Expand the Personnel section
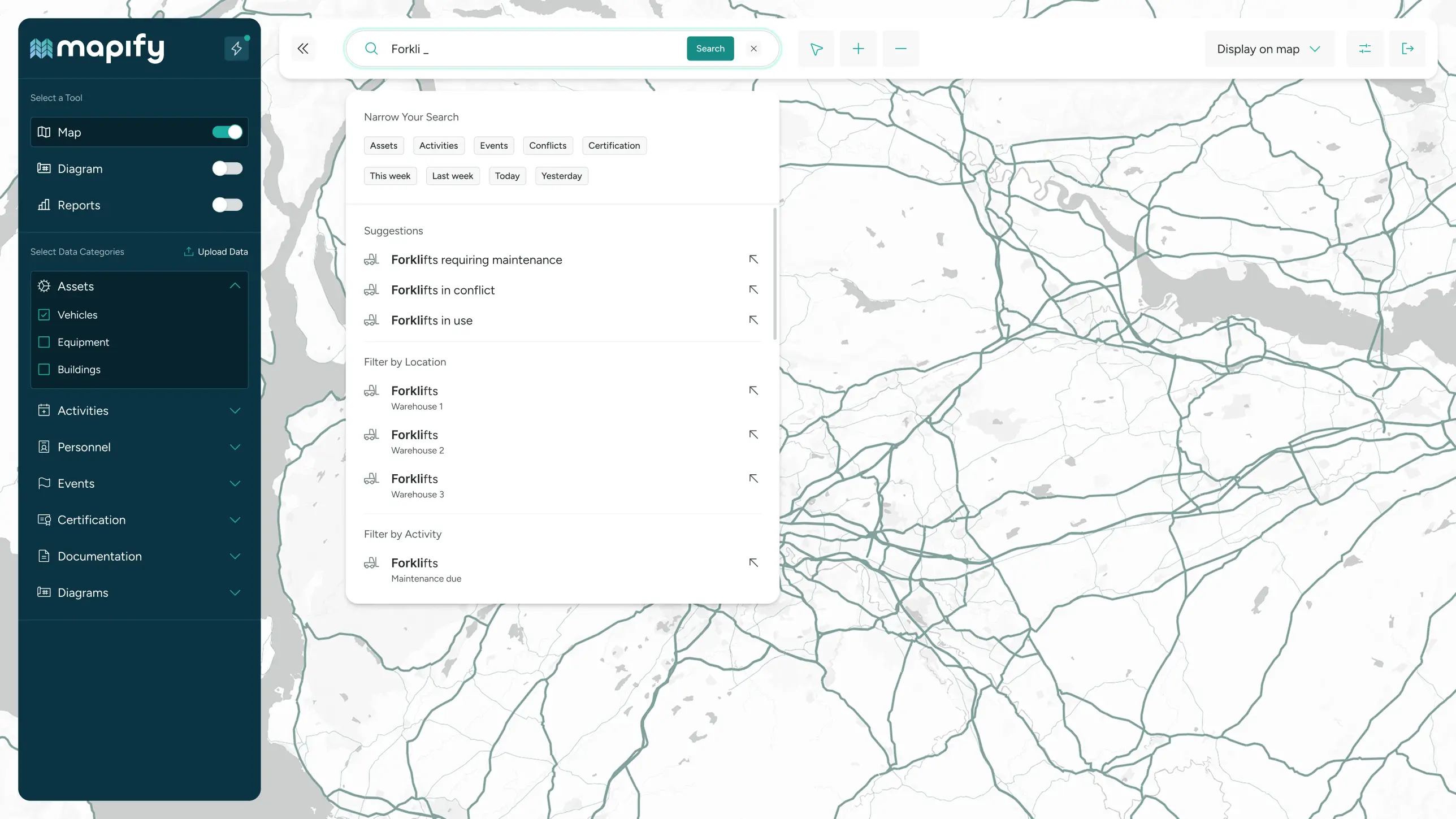The image size is (1456, 819). 235,447
